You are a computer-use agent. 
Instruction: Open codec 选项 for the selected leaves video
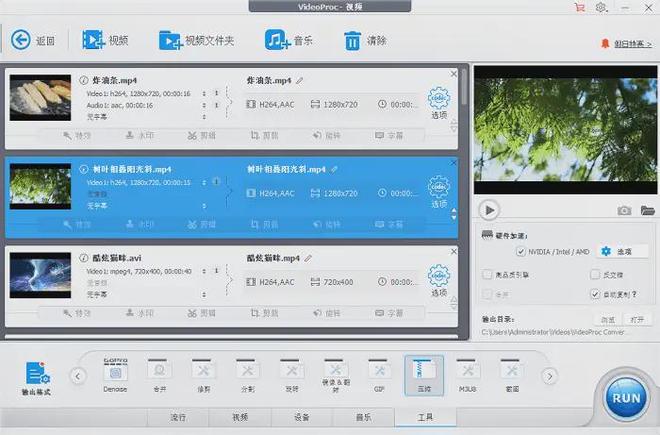click(439, 192)
